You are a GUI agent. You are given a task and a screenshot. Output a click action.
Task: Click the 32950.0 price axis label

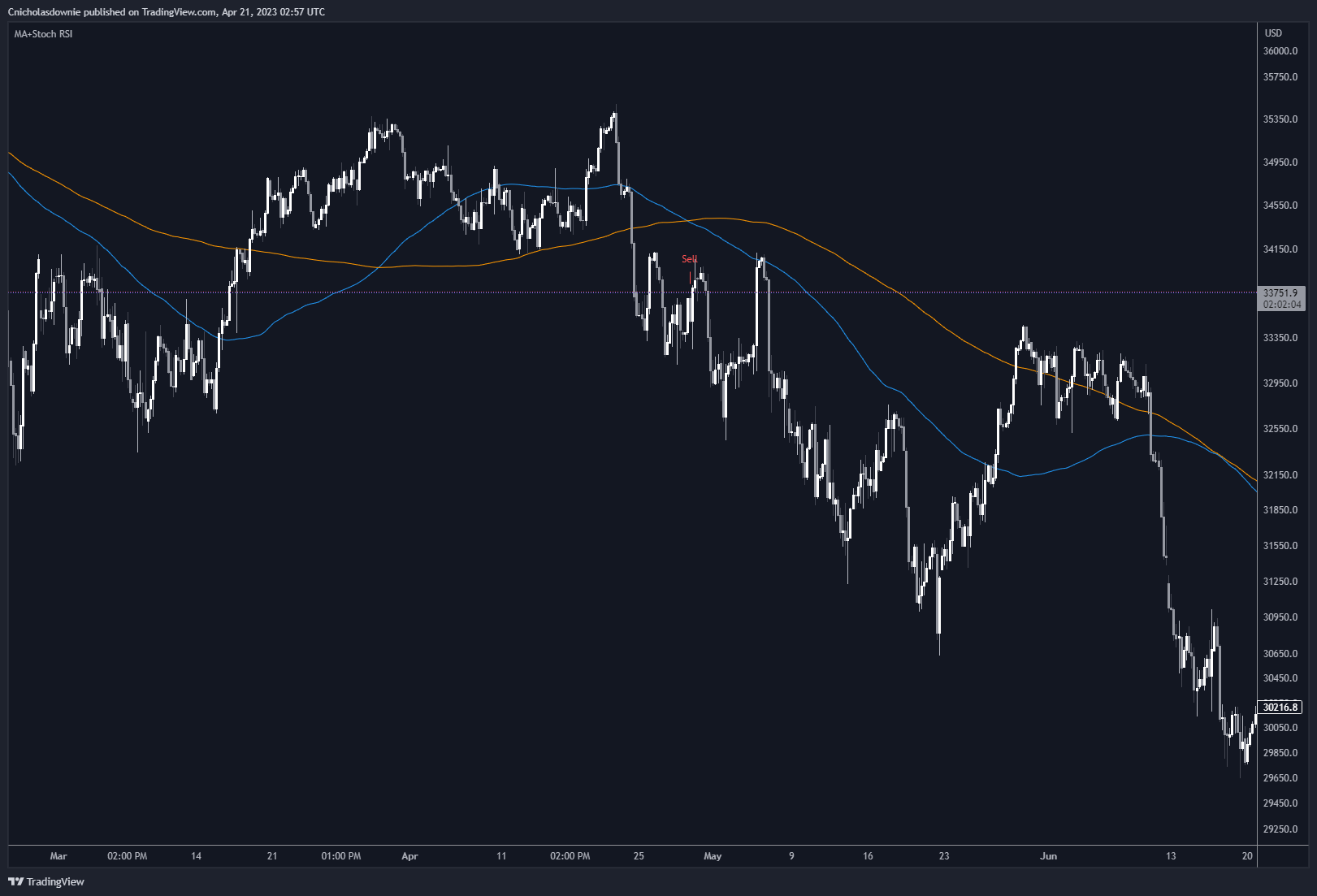point(1280,383)
